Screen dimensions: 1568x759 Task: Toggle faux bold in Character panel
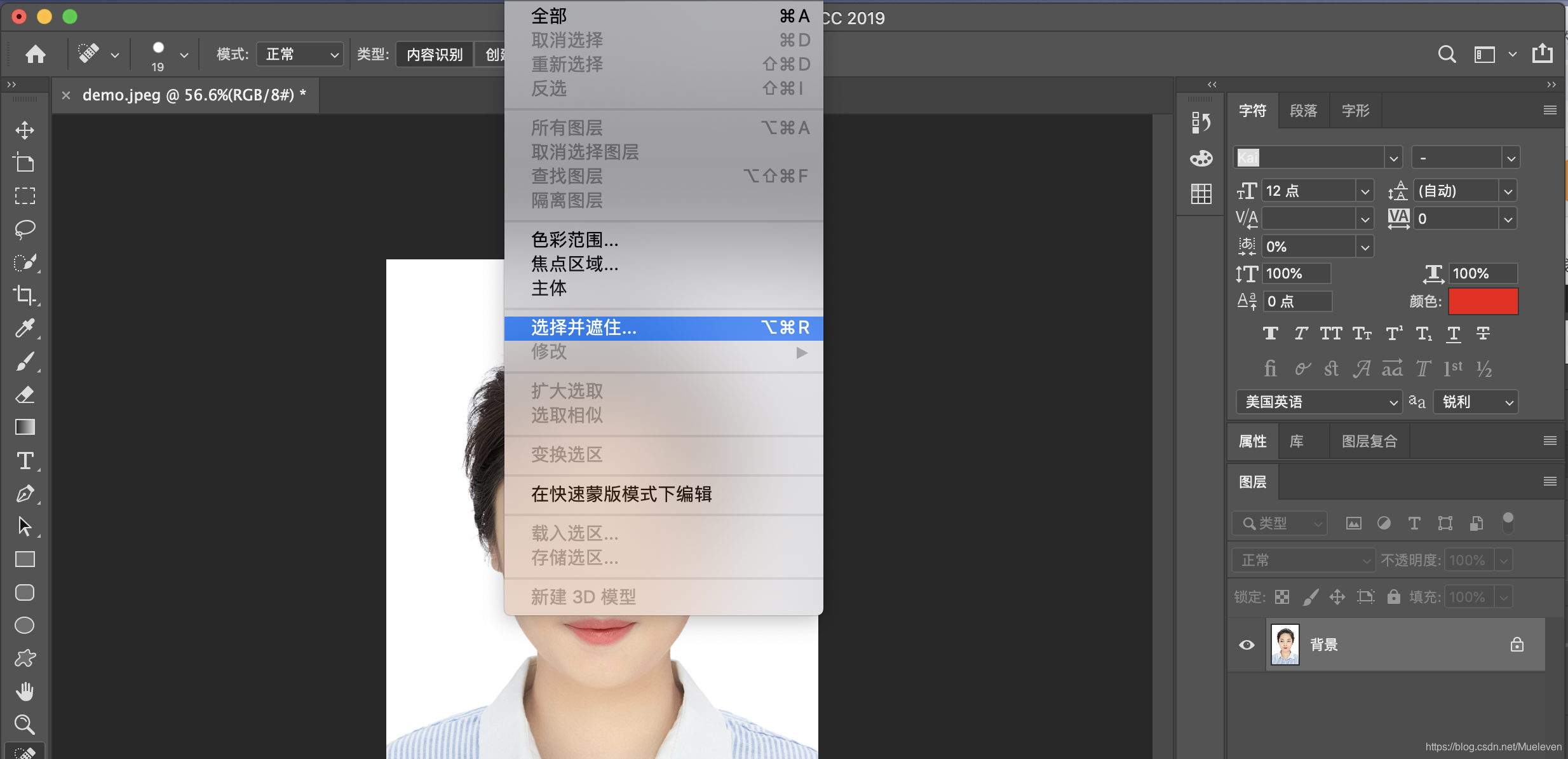click(x=1272, y=333)
